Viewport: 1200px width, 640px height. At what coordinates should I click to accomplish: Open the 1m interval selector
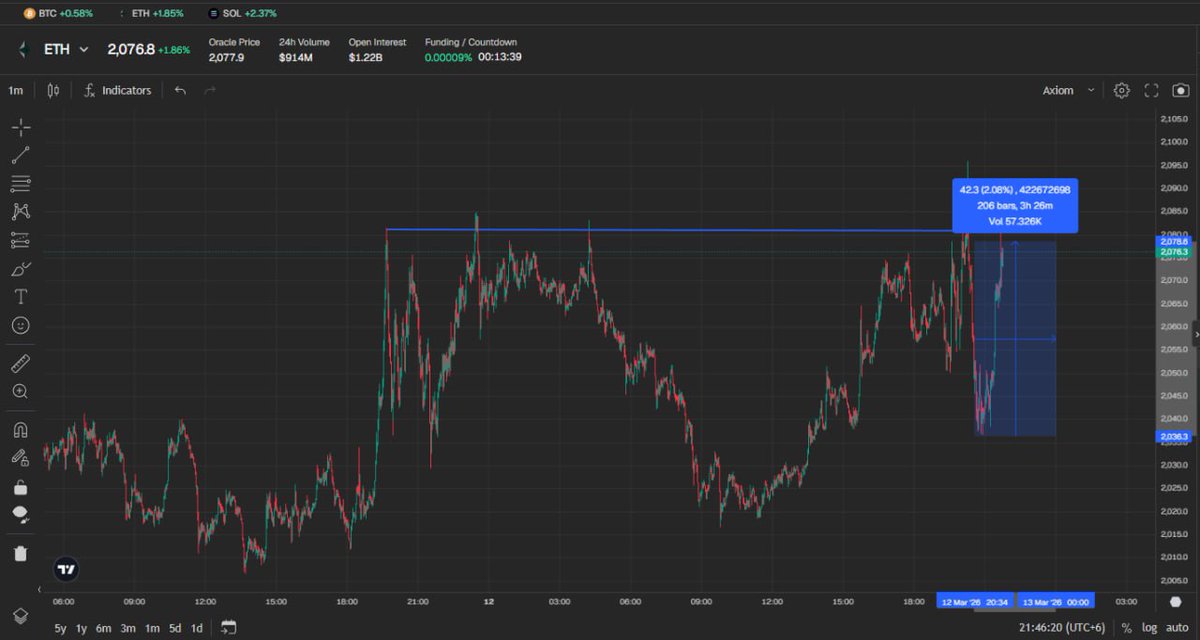pyautogui.click(x=16, y=90)
